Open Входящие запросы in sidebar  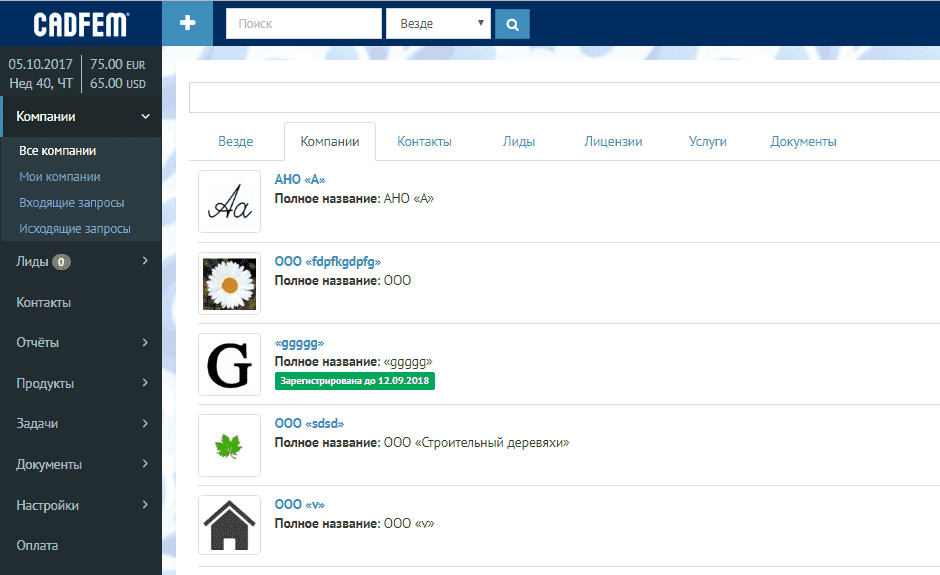71,203
